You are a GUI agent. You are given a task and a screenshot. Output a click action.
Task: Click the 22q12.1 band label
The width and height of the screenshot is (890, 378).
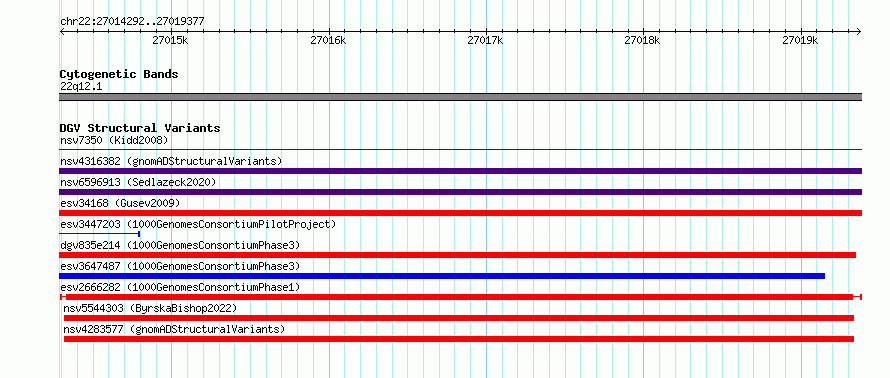(81, 87)
